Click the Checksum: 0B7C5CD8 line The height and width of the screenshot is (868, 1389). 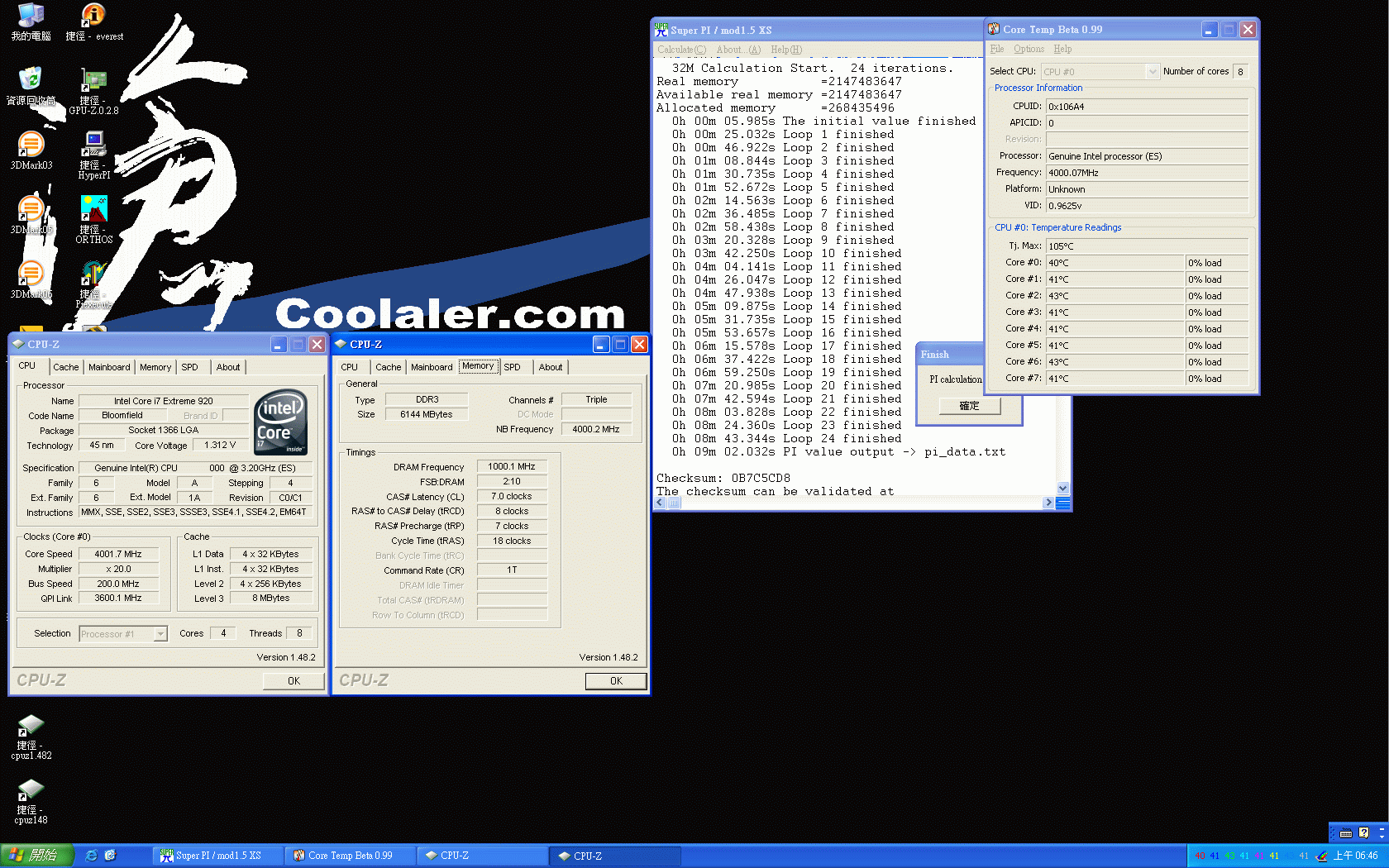[x=723, y=479]
